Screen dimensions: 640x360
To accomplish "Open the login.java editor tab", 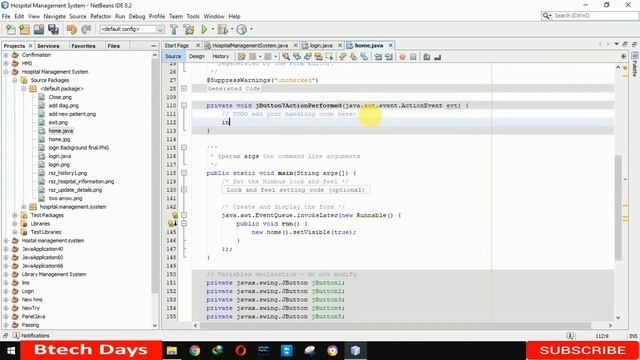I will [x=321, y=45].
